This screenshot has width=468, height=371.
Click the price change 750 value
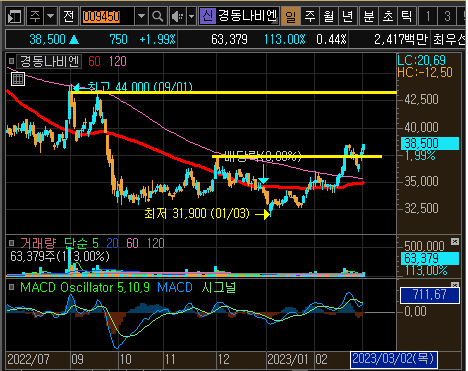pyautogui.click(x=118, y=40)
